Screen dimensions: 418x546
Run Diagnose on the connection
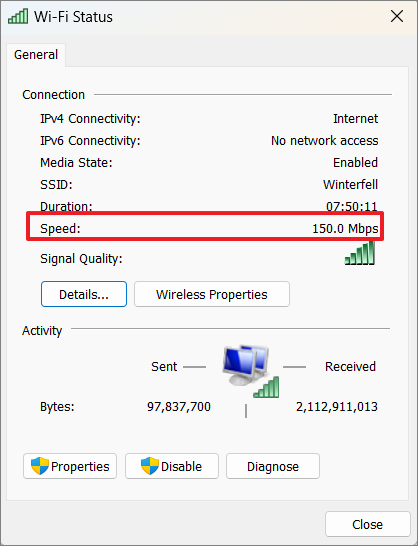click(x=273, y=466)
